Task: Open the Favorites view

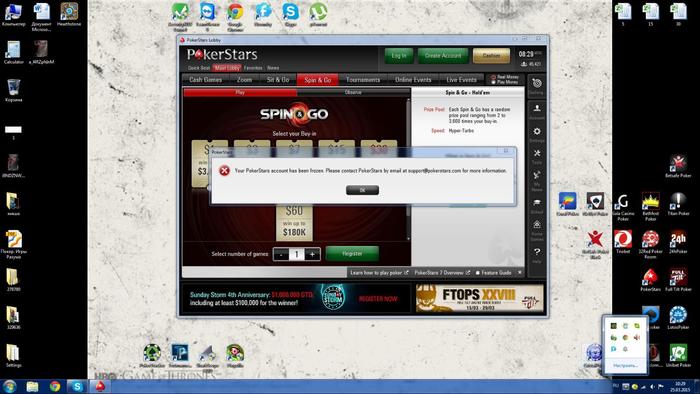Action: 253,68
